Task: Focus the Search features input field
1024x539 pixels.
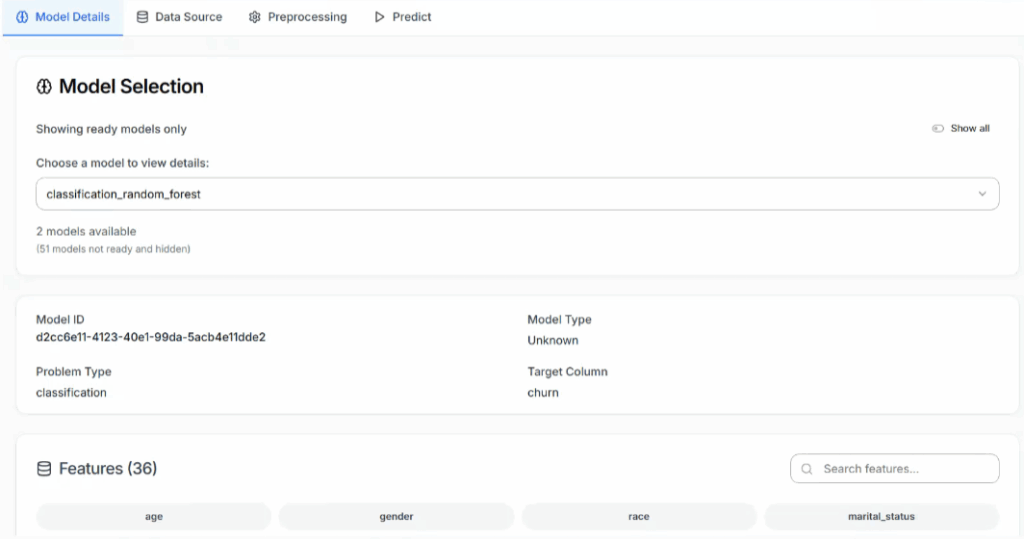Action: click(905, 469)
